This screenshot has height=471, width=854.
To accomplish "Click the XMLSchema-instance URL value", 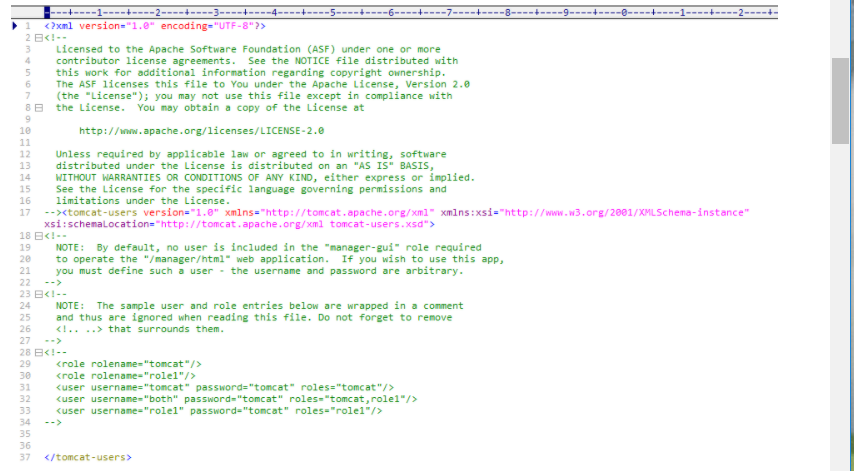I will tap(625, 212).
